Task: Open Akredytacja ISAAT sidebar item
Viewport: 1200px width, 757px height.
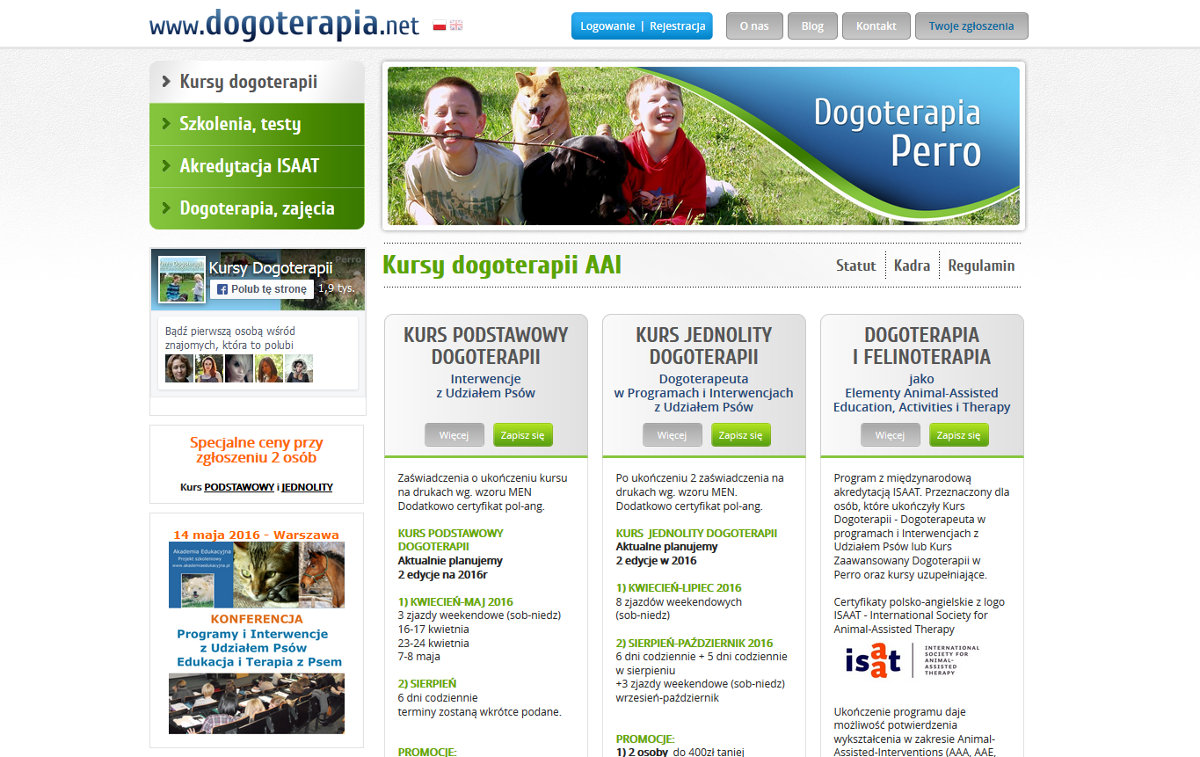Action: [257, 166]
